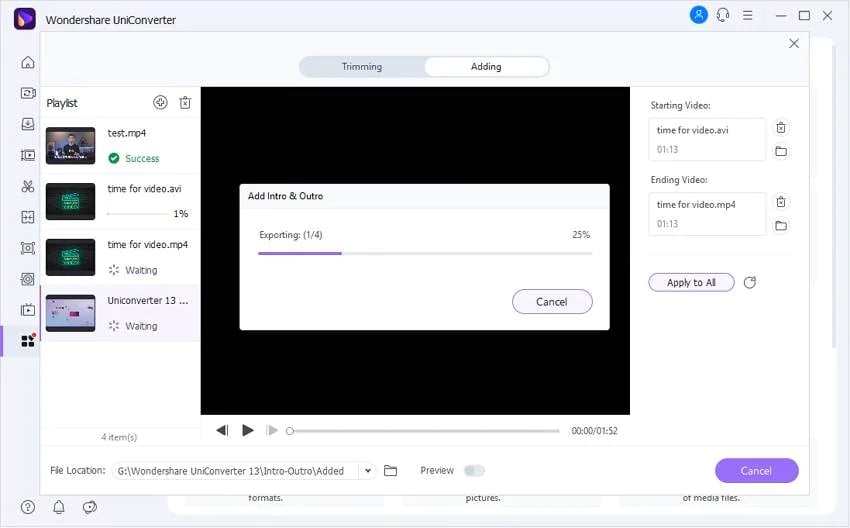Image resolution: width=850 pixels, height=528 pixels.
Task: Expand the File Location path dropdown
Action: click(x=368, y=471)
